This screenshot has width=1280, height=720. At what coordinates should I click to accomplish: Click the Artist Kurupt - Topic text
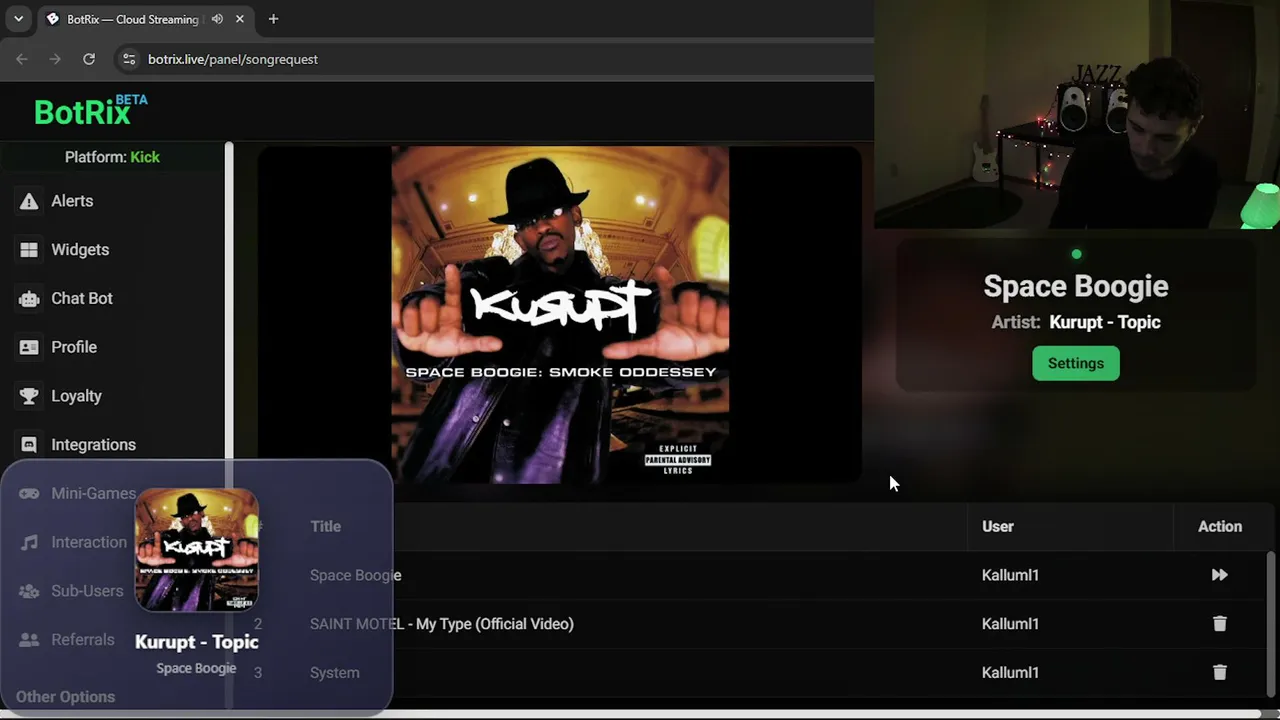[x=1076, y=322]
